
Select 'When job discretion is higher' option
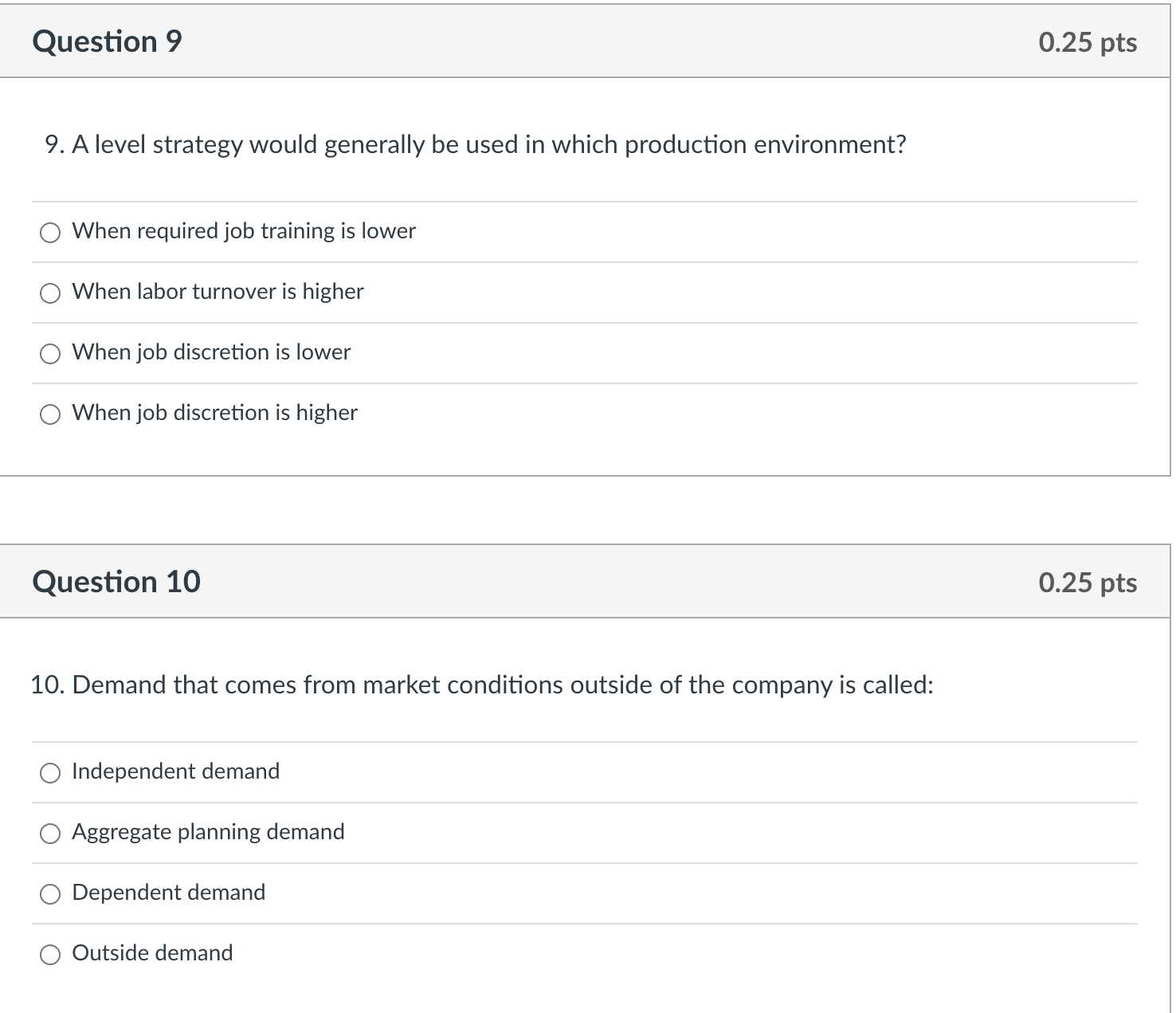point(50,414)
